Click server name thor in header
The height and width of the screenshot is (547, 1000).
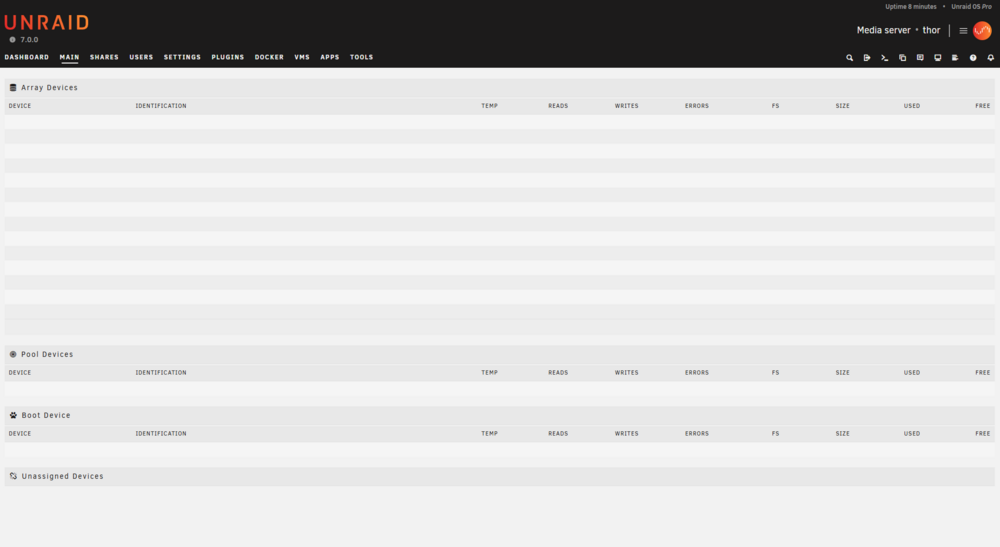point(931,30)
